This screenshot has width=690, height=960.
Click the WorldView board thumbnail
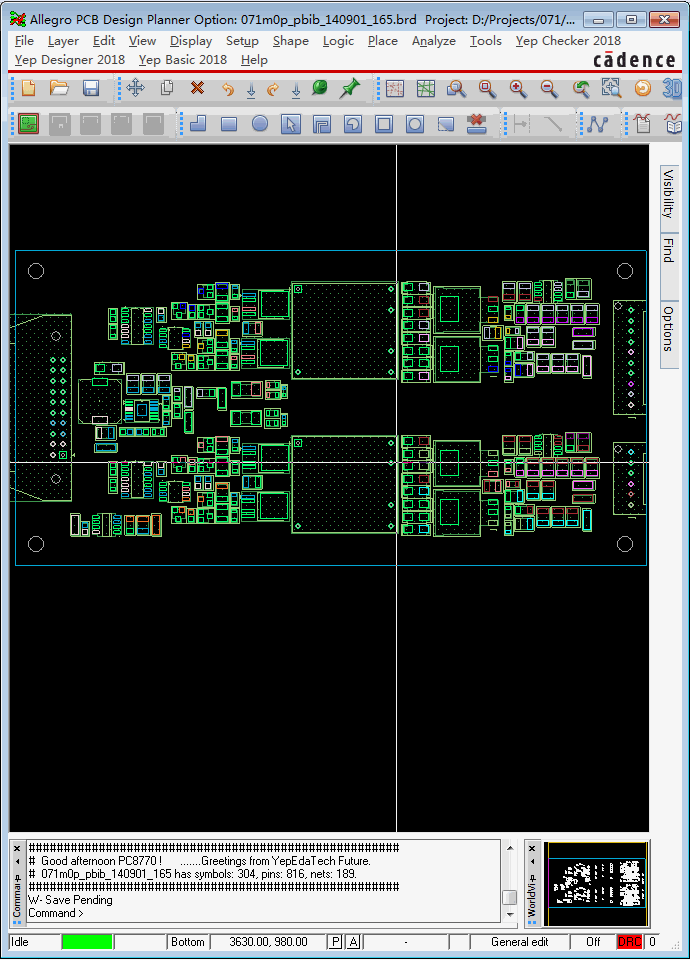click(596, 883)
